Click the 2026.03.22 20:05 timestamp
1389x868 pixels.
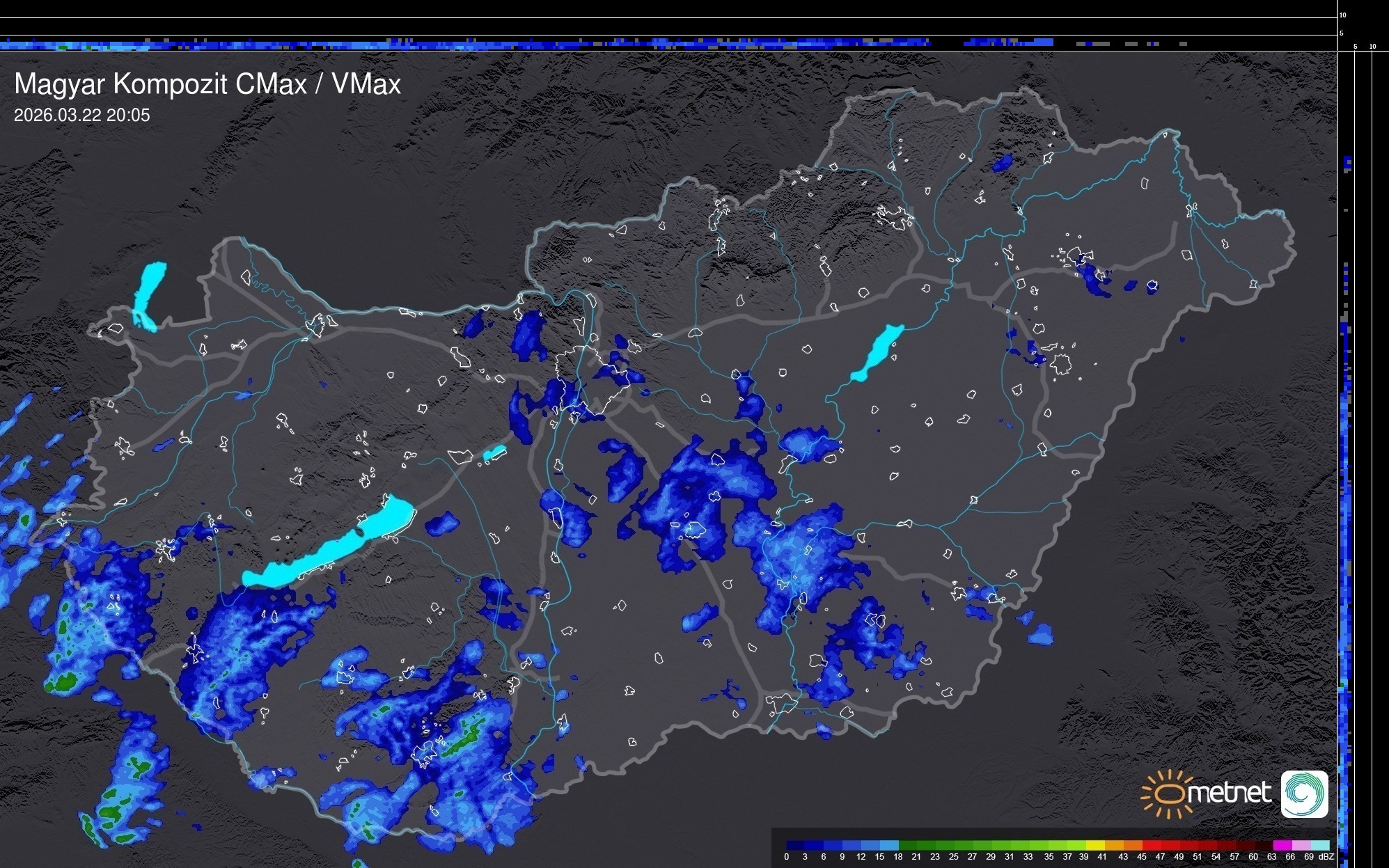[82, 116]
